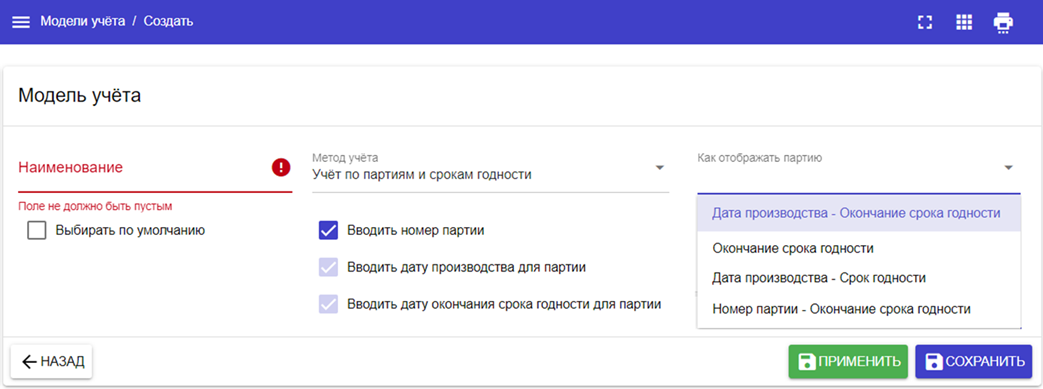The width and height of the screenshot is (1043, 389).
Task: Pick Номер партии - Окончание срока годности
Action: pos(859,309)
